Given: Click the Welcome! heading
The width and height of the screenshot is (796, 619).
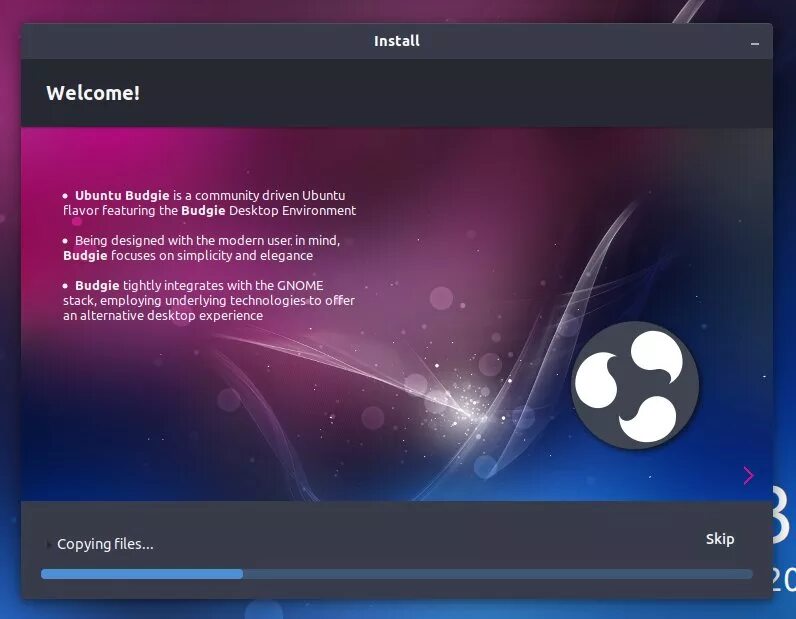Looking at the screenshot, I should click(x=93, y=93).
